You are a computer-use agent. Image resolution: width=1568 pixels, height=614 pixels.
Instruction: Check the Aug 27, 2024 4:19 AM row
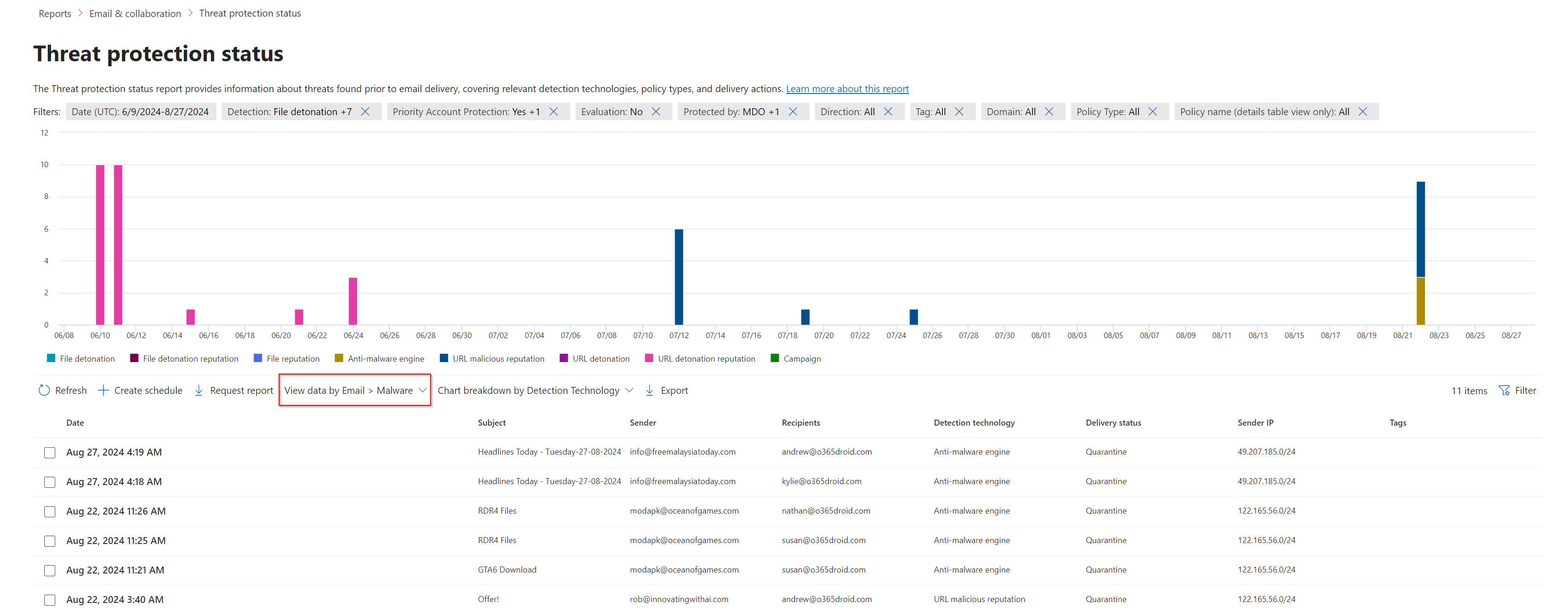click(49, 452)
